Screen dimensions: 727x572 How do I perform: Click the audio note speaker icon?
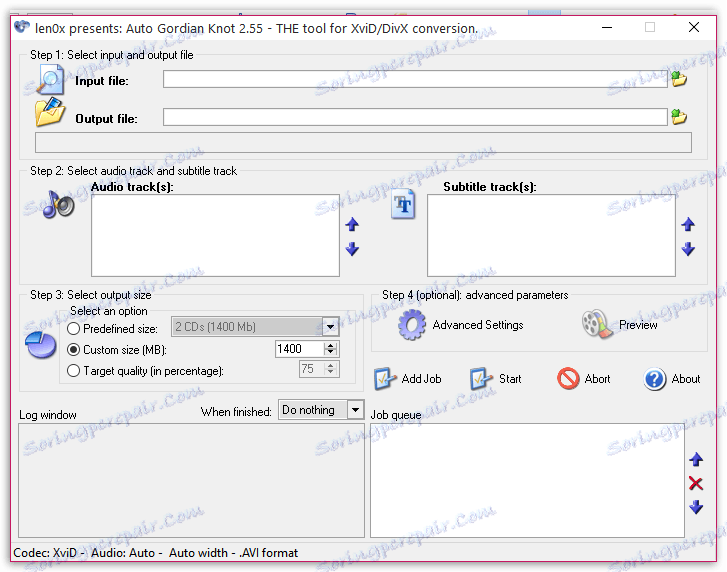click(58, 204)
